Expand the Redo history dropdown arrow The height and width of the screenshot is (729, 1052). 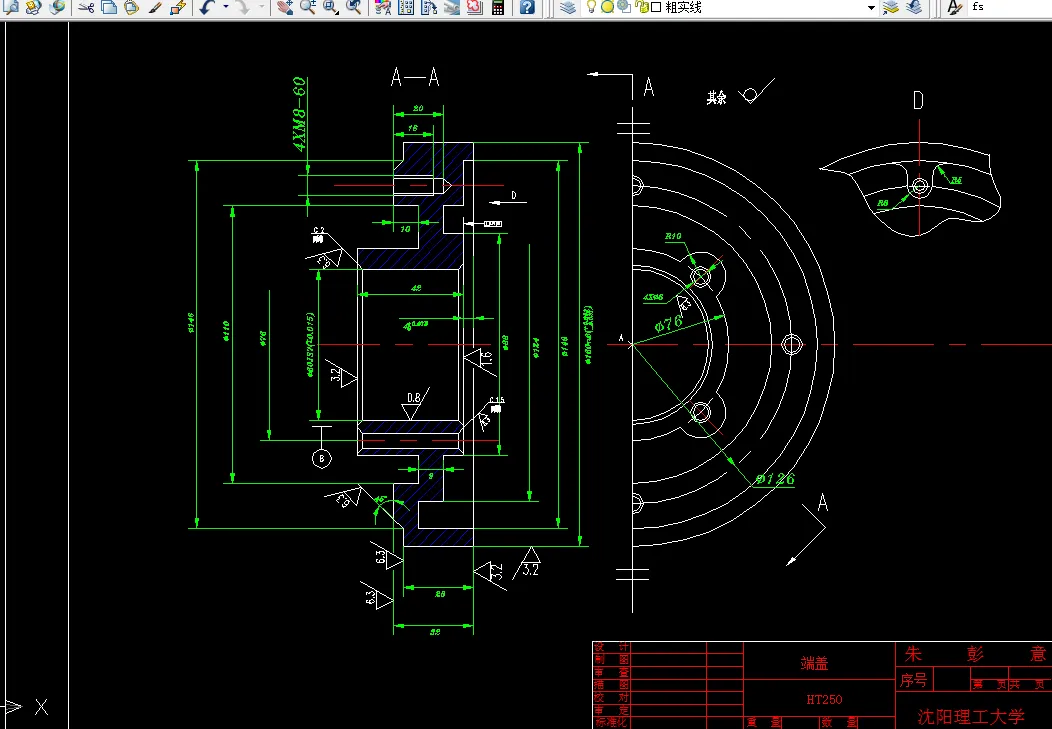point(262,8)
